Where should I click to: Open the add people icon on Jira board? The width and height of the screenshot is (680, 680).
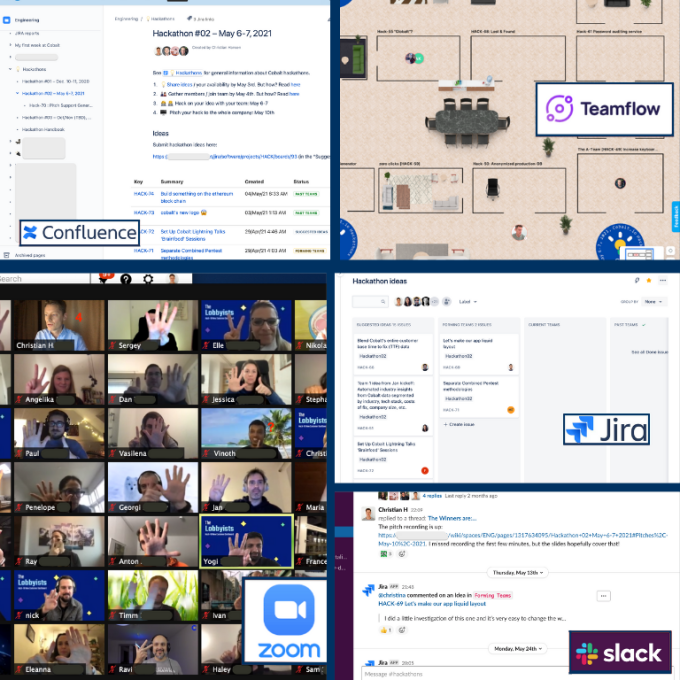point(447,301)
